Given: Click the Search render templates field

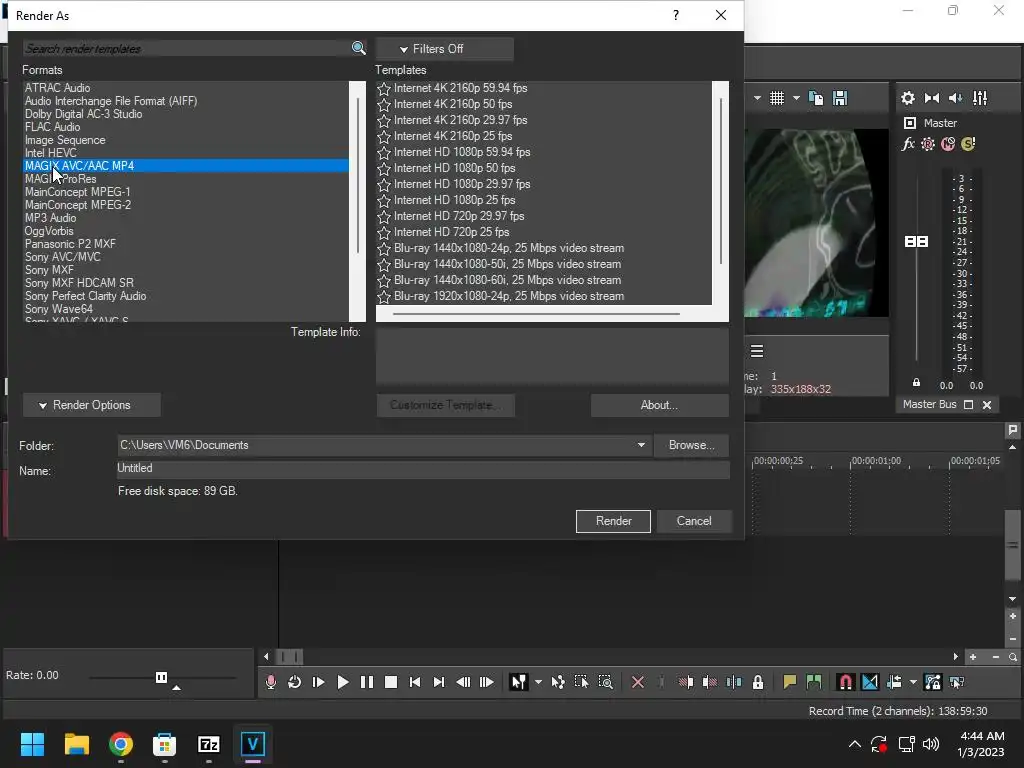Looking at the screenshot, I should [187, 48].
